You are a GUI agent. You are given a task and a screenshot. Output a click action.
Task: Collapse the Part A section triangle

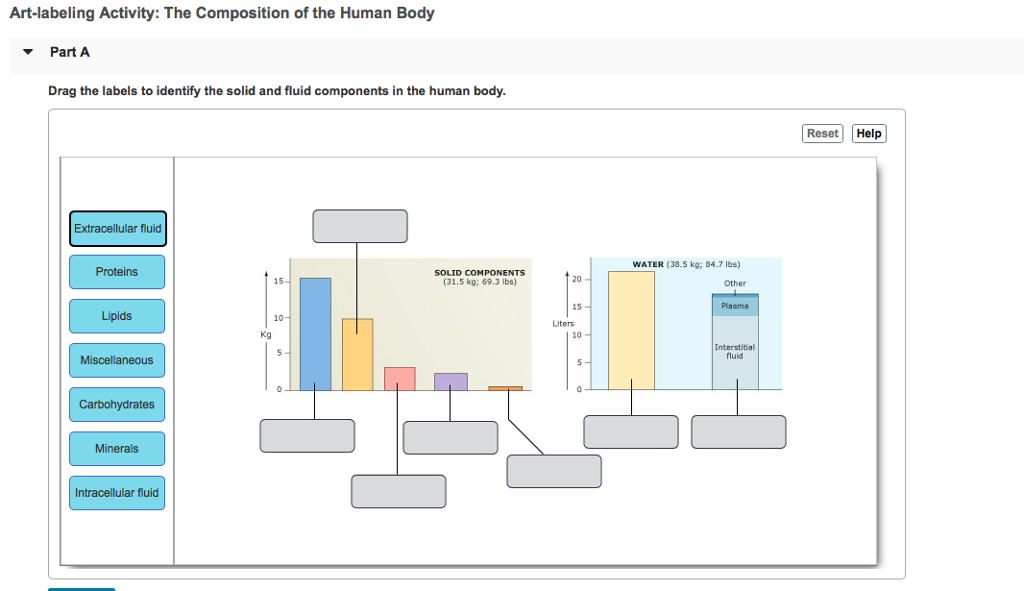pos(27,52)
